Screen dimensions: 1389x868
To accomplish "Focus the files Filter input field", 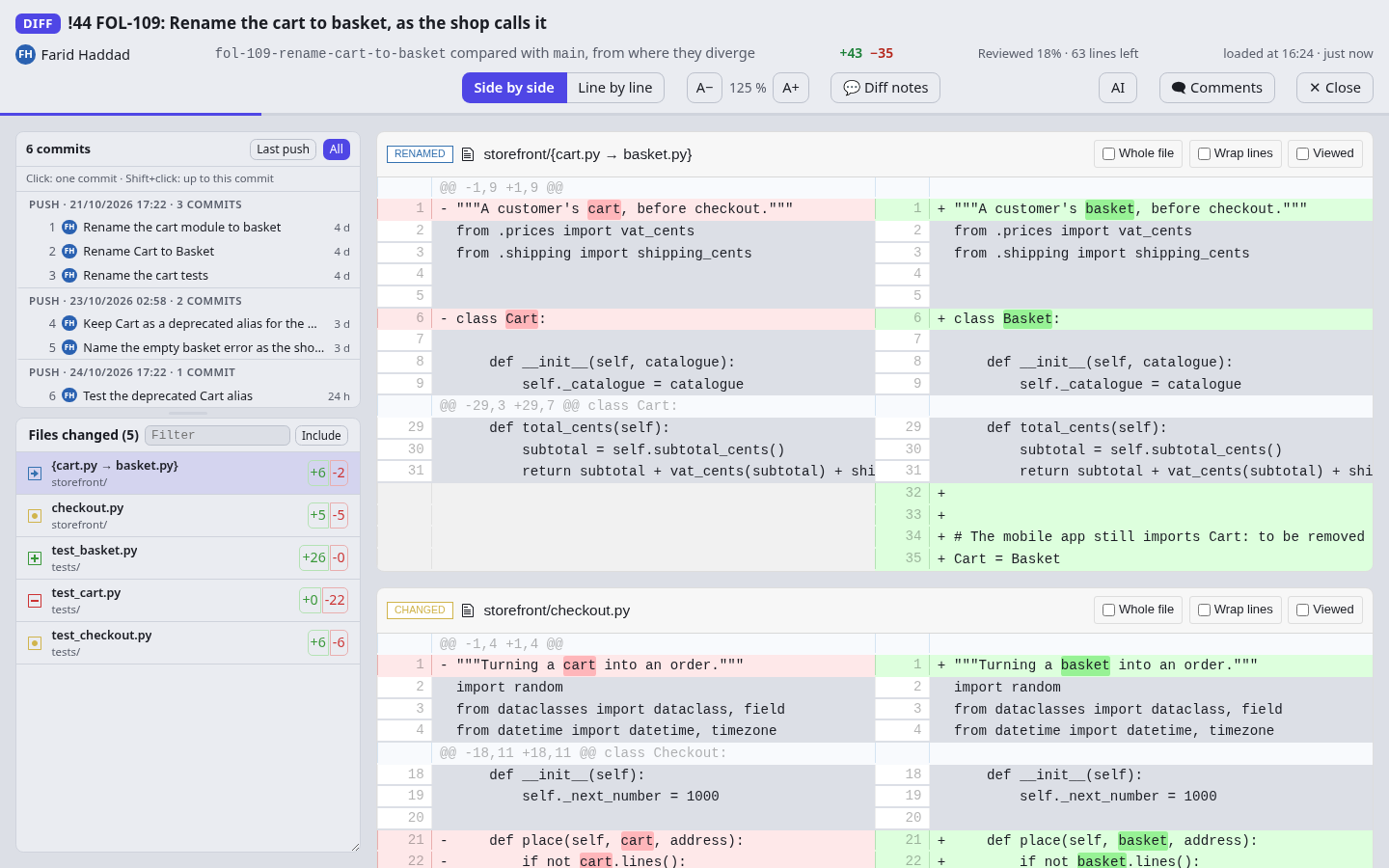I will pyautogui.click(x=217, y=436).
